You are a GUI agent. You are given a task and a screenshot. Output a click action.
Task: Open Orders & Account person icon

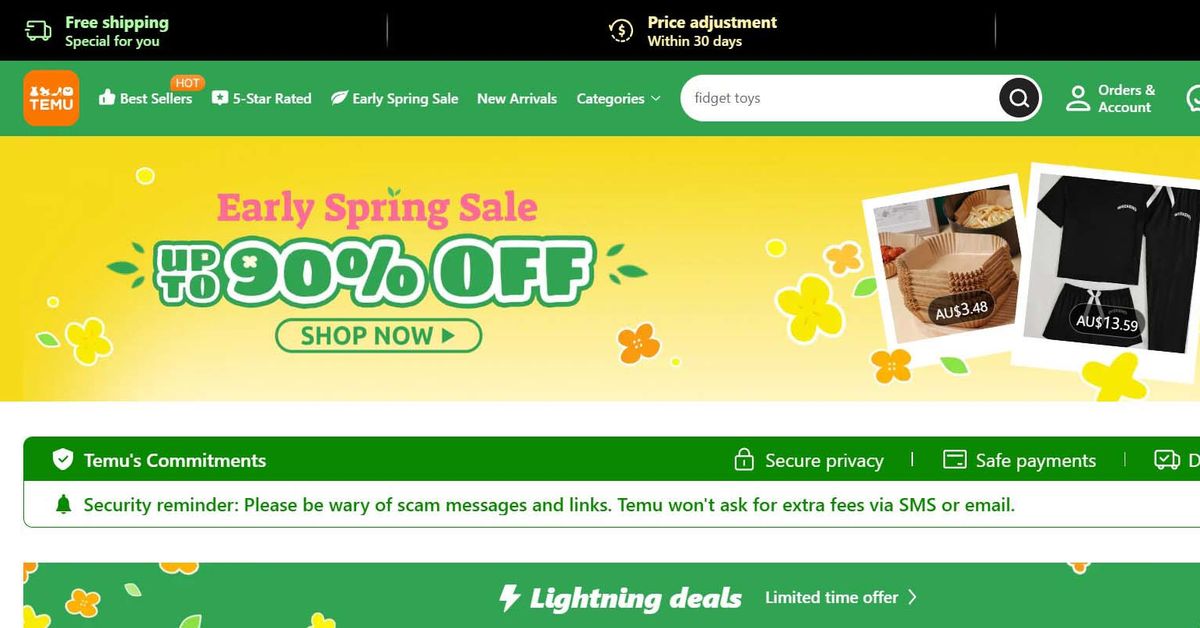tap(1078, 98)
